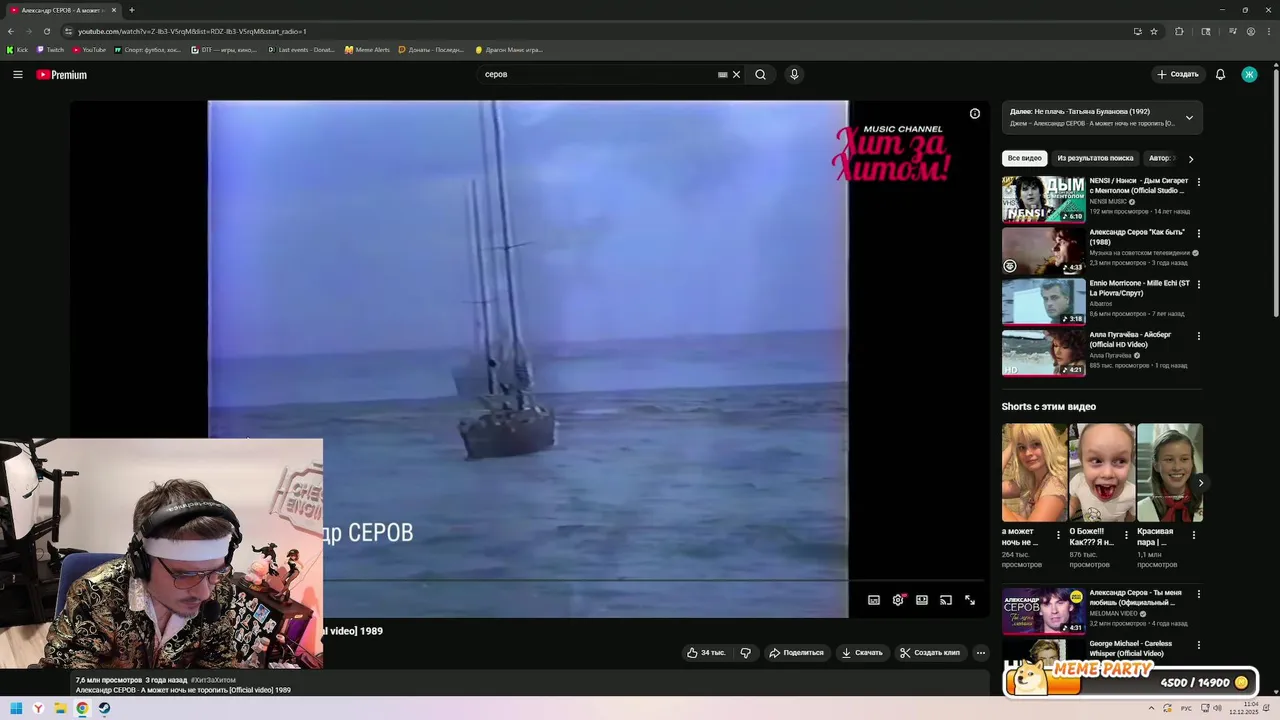Image resolution: width=1280 pixels, height=720 pixels.
Task: Go back in browser history
Action: (11, 31)
